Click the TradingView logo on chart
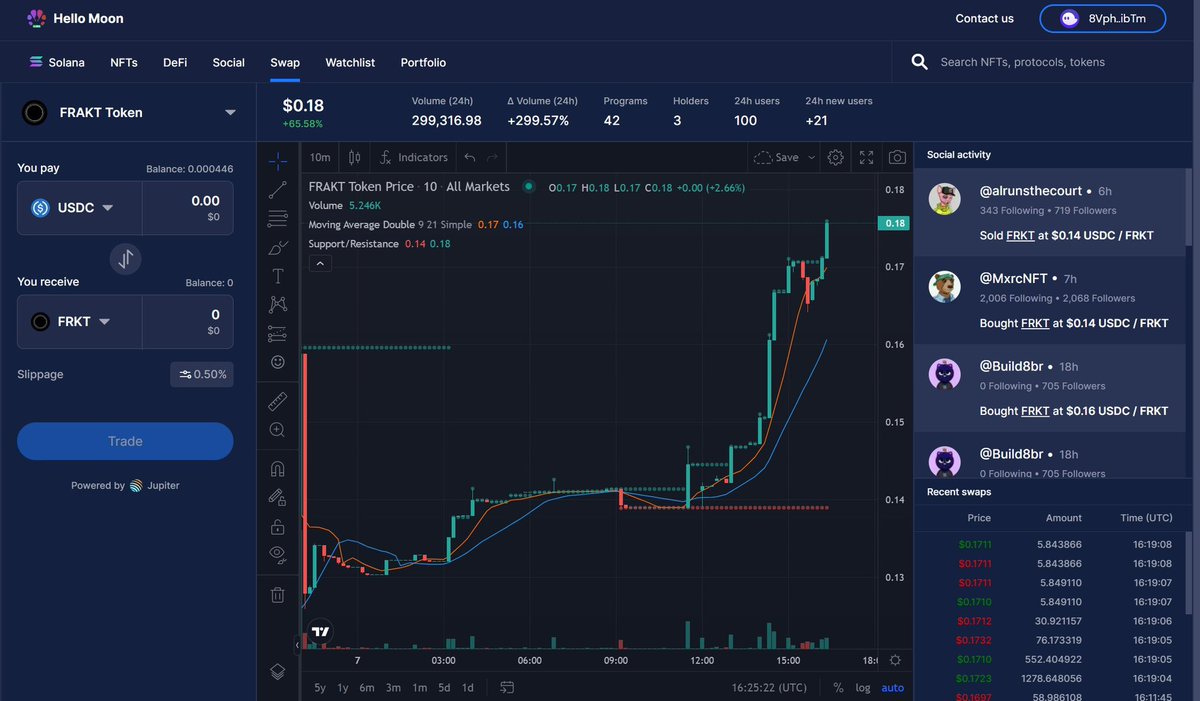 (x=320, y=632)
